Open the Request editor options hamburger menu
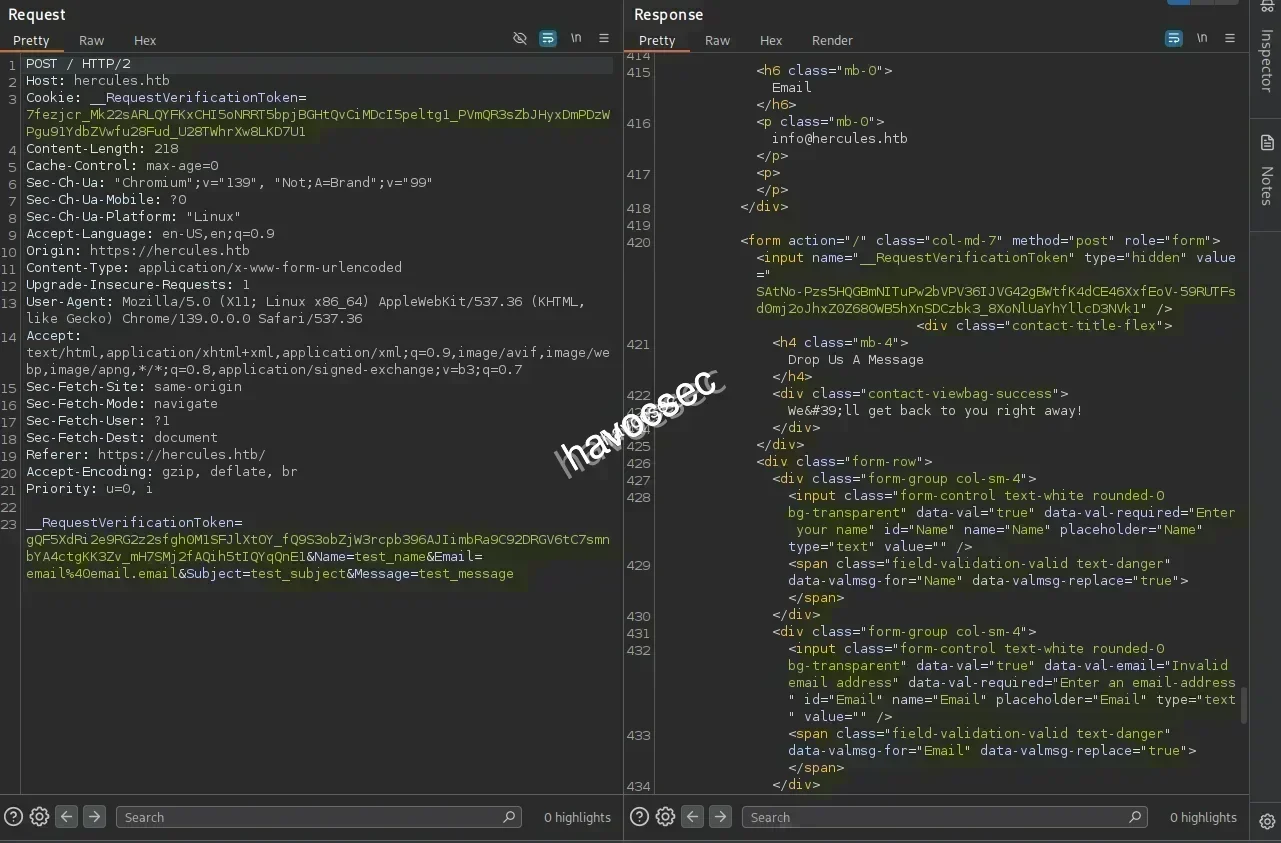Screen dimensions: 1281x843 click(x=603, y=38)
